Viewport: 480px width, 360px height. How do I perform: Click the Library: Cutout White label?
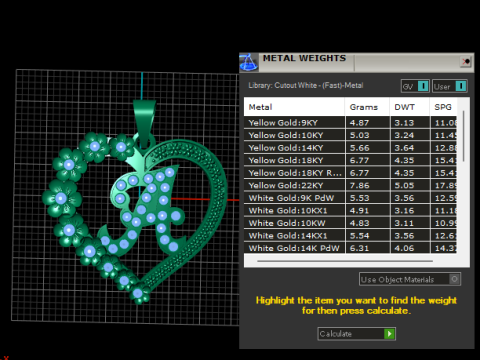click(x=306, y=85)
